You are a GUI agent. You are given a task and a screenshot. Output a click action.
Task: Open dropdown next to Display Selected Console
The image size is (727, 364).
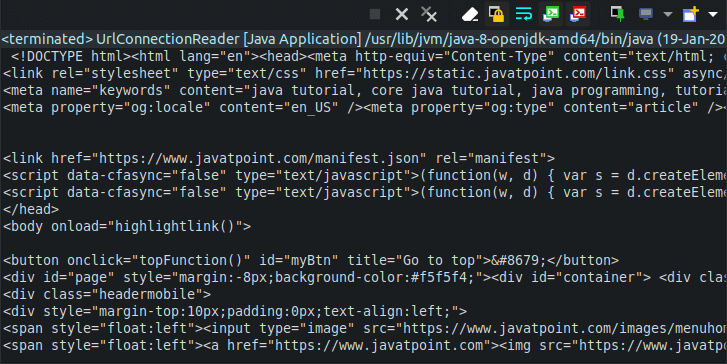point(668,14)
